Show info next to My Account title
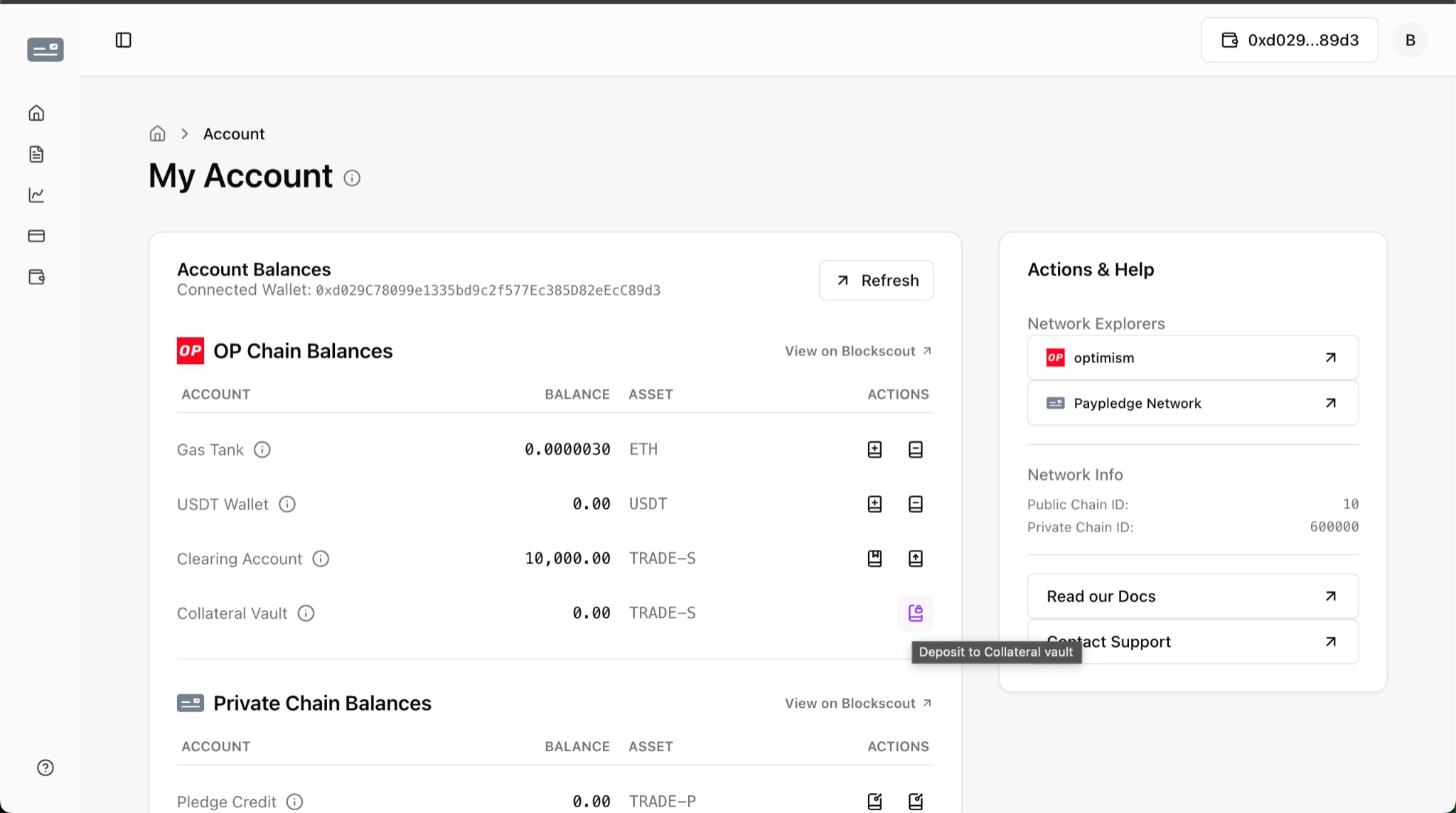This screenshot has height=813, width=1456. click(352, 178)
